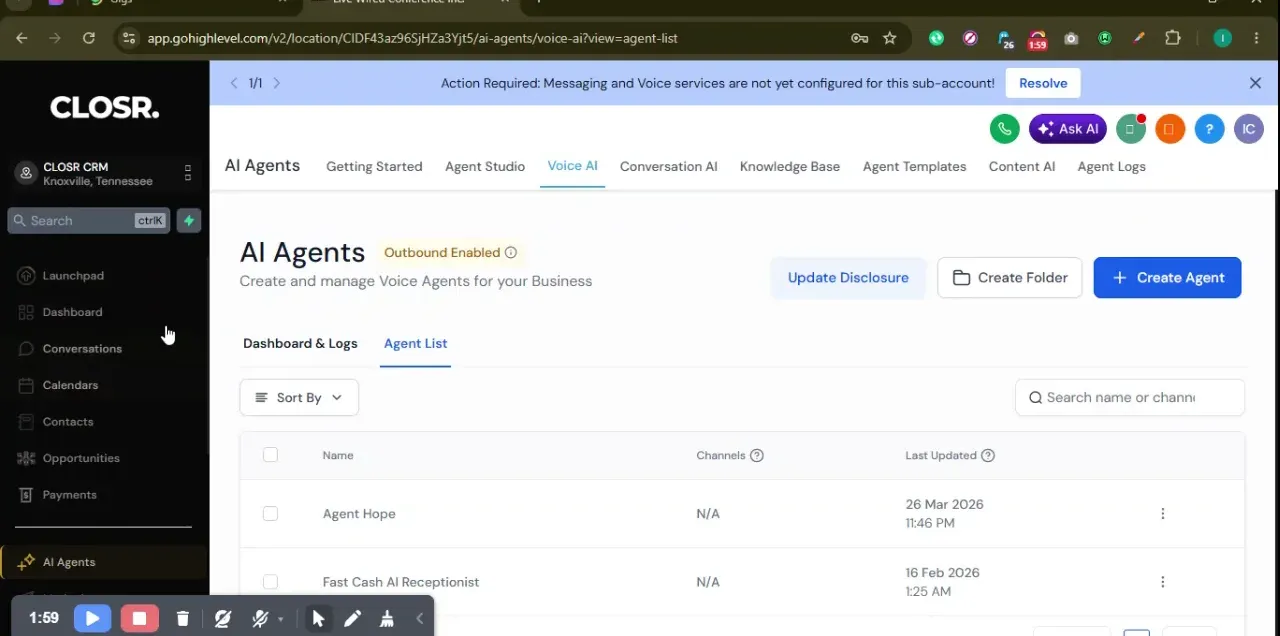This screenshot has height=636, width=1280.
Task: Switch to the Knowledge Base tab
Action: click(x=790, y=167)
